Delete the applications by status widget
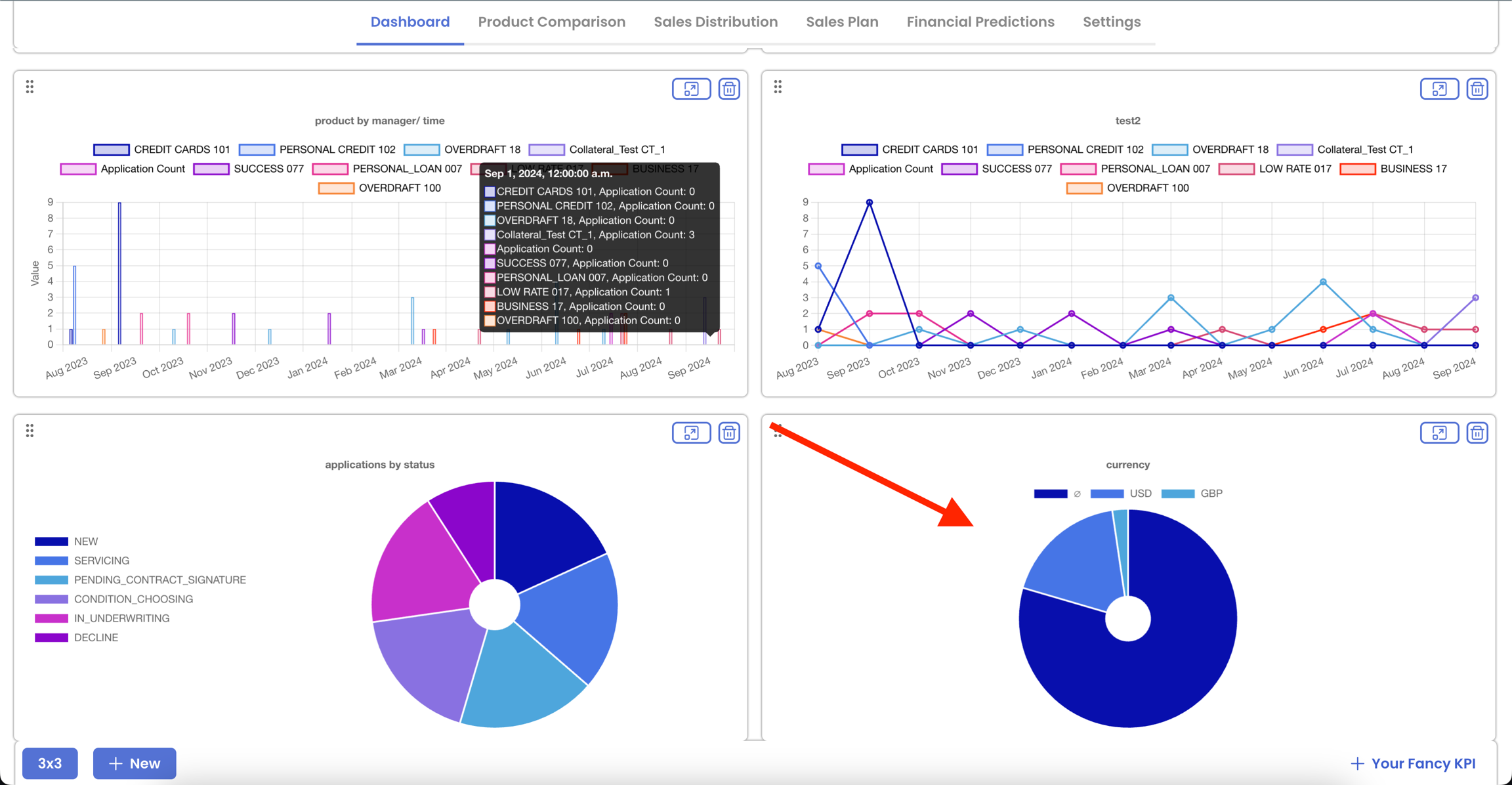Image resolution: width=1512 pixels, height=785 pixels. [x=729, y=433]
